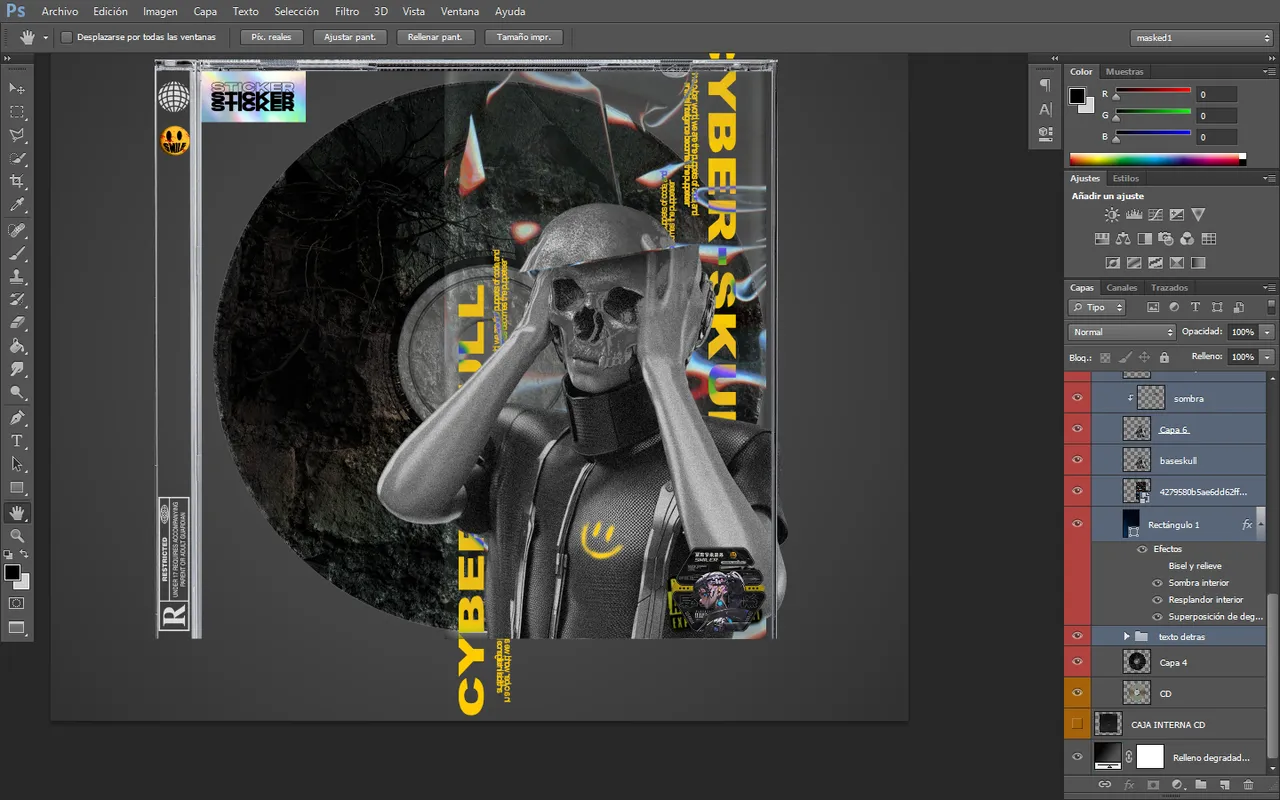Add a Brightness/Contrast adjustment

(x=1112, y=215)
